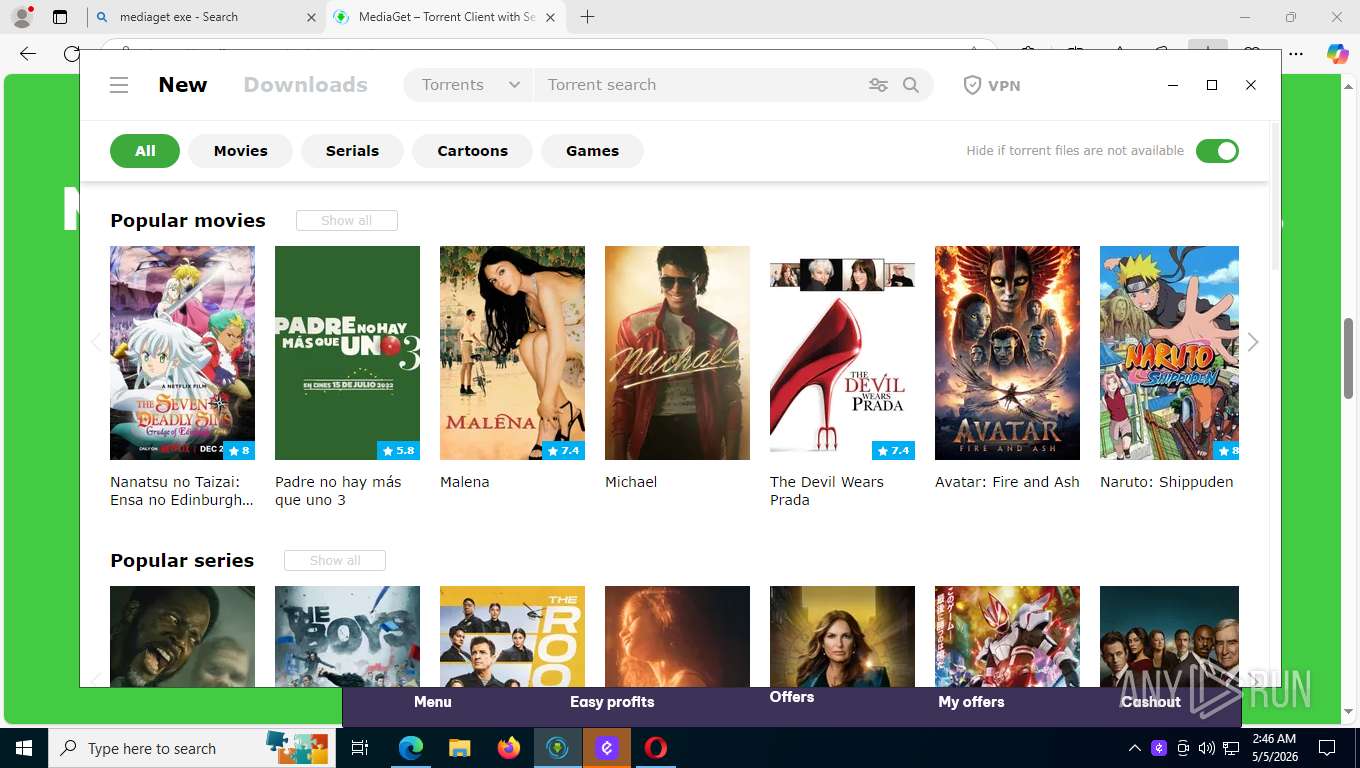Click the VPN shield icon
The image size is (1360, 768).
tap(972, 85)
